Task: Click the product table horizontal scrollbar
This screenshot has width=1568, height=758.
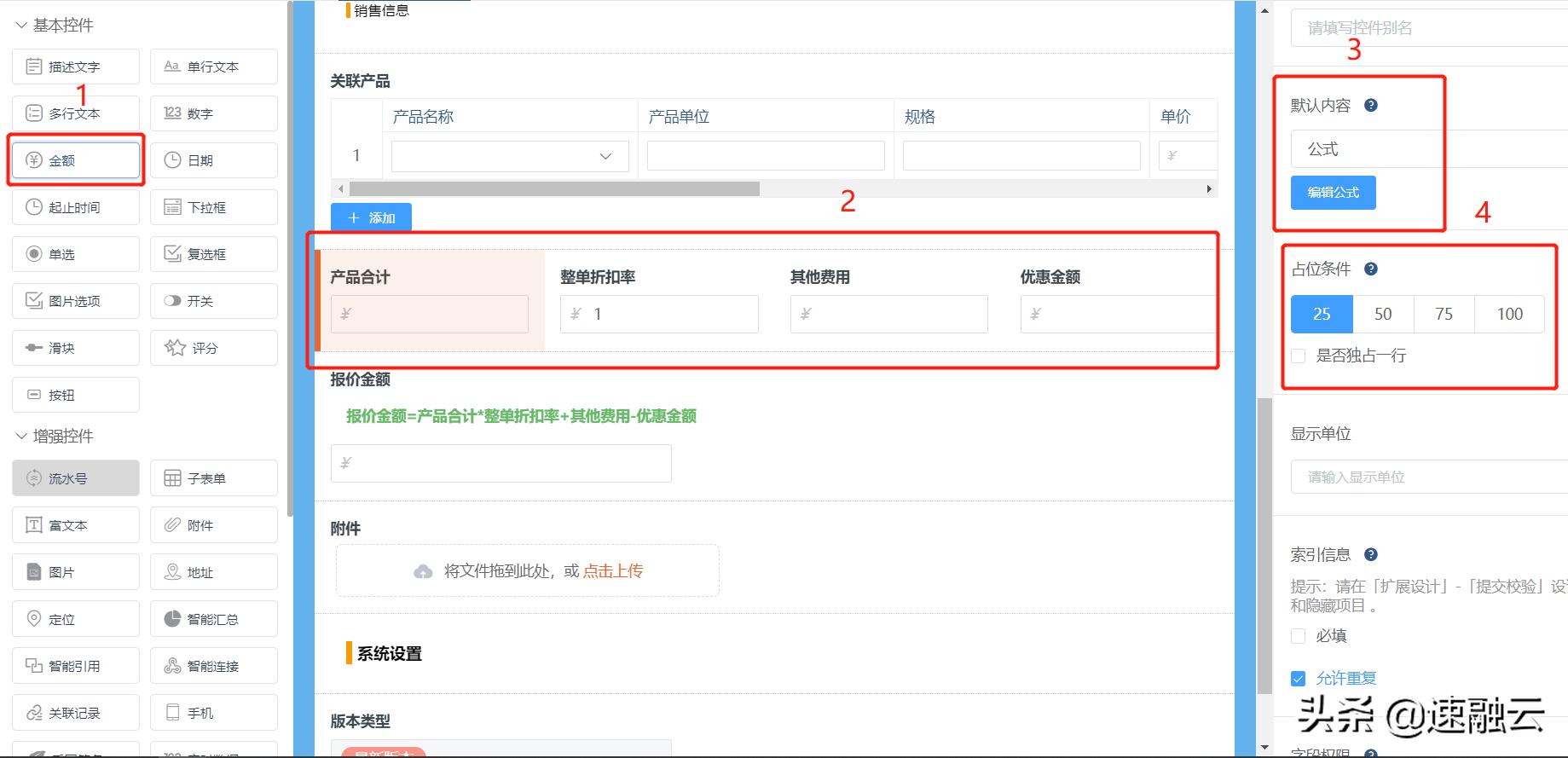Action: coord(554,188)
